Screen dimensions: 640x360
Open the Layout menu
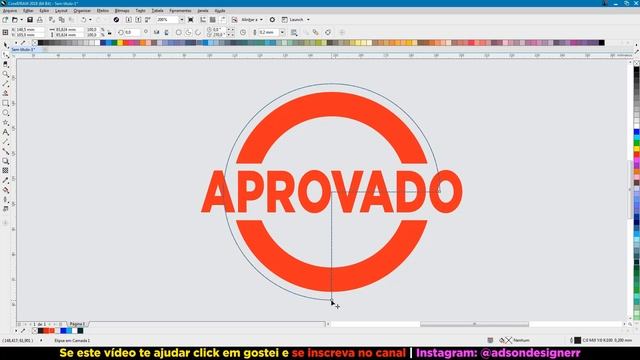tap(61, 11)
